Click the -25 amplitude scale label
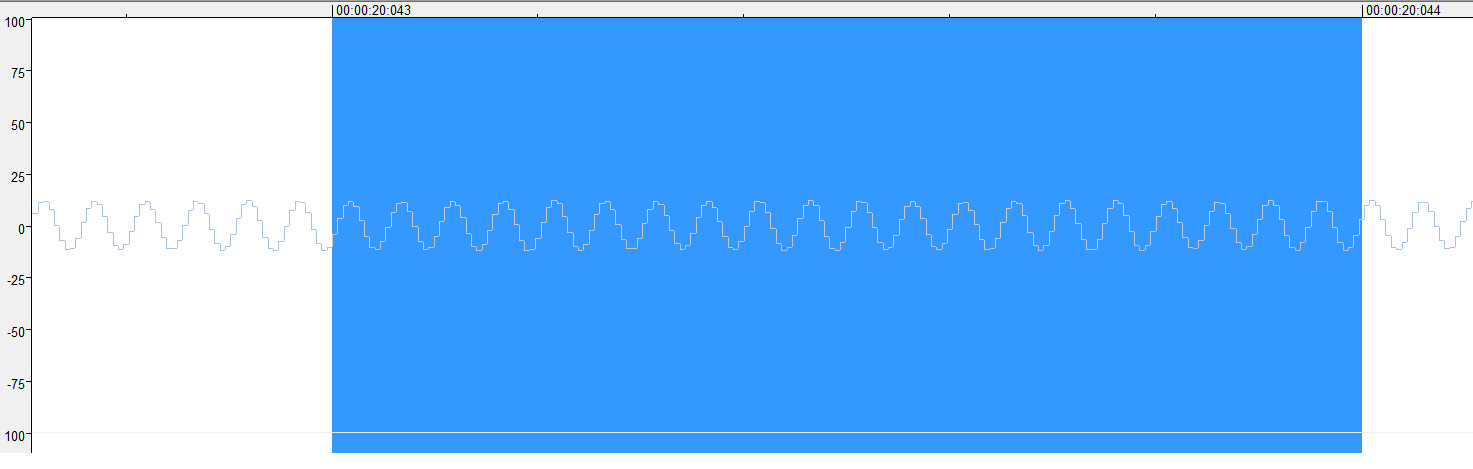The width and height of the screenshot is (1473, 469). point(15,278)
